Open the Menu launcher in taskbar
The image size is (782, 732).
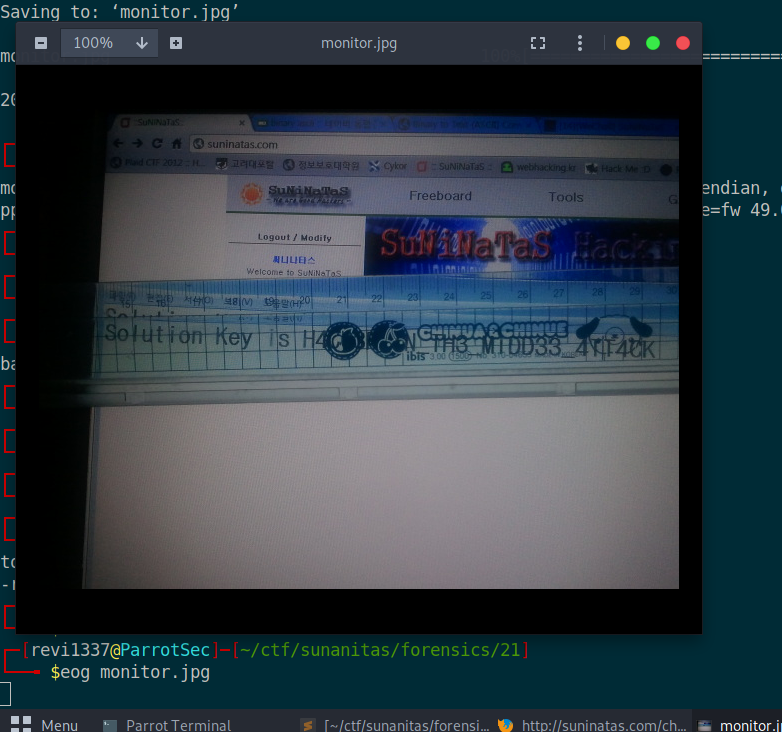pos(44,725)
